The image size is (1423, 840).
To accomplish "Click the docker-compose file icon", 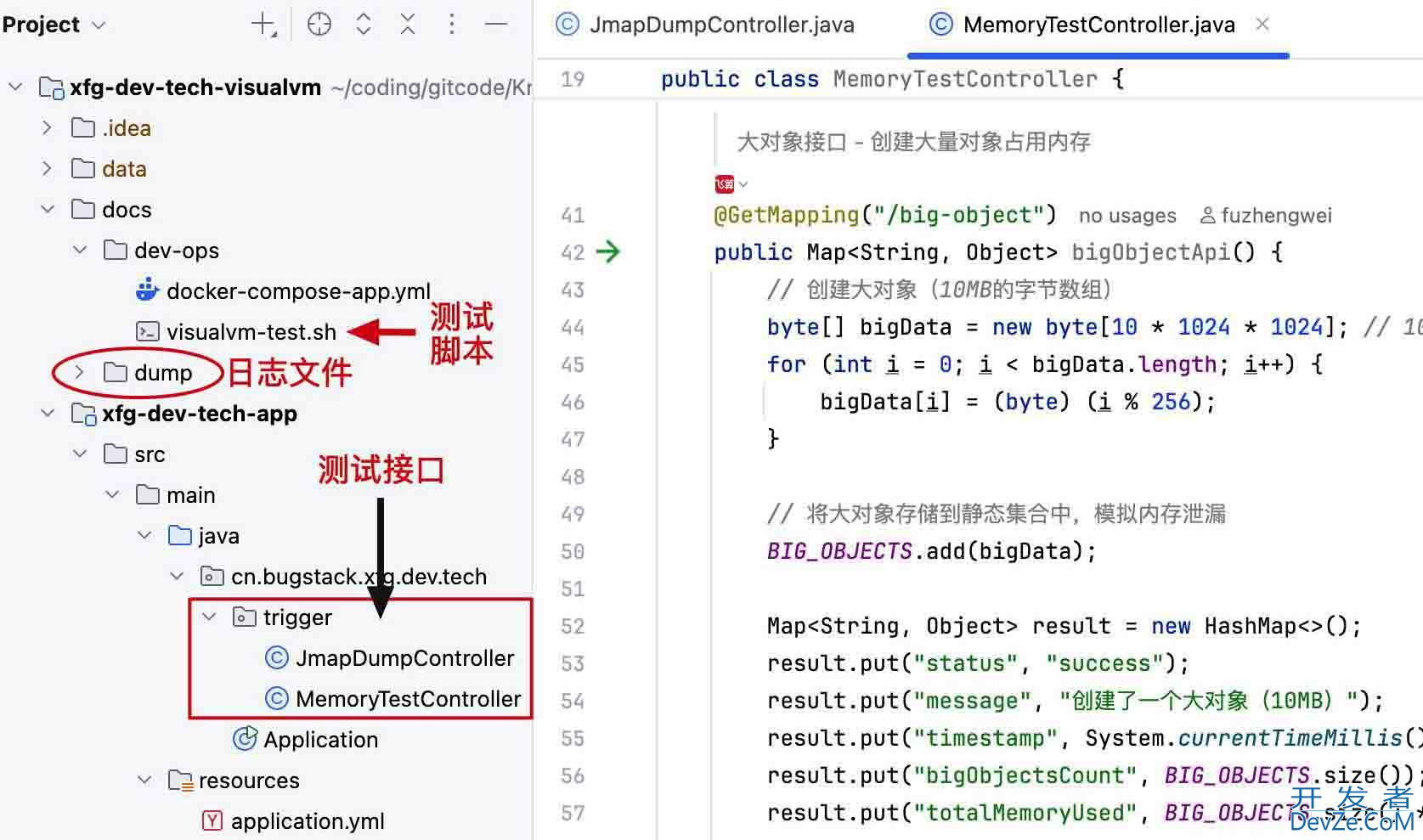I will (x=147, y=290).
